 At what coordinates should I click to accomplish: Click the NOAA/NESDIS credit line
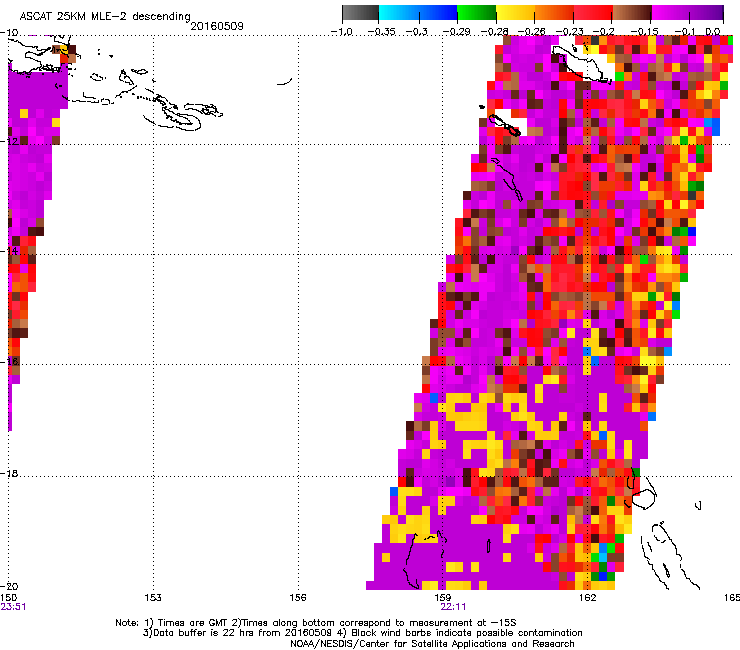(x=432, y=644)
